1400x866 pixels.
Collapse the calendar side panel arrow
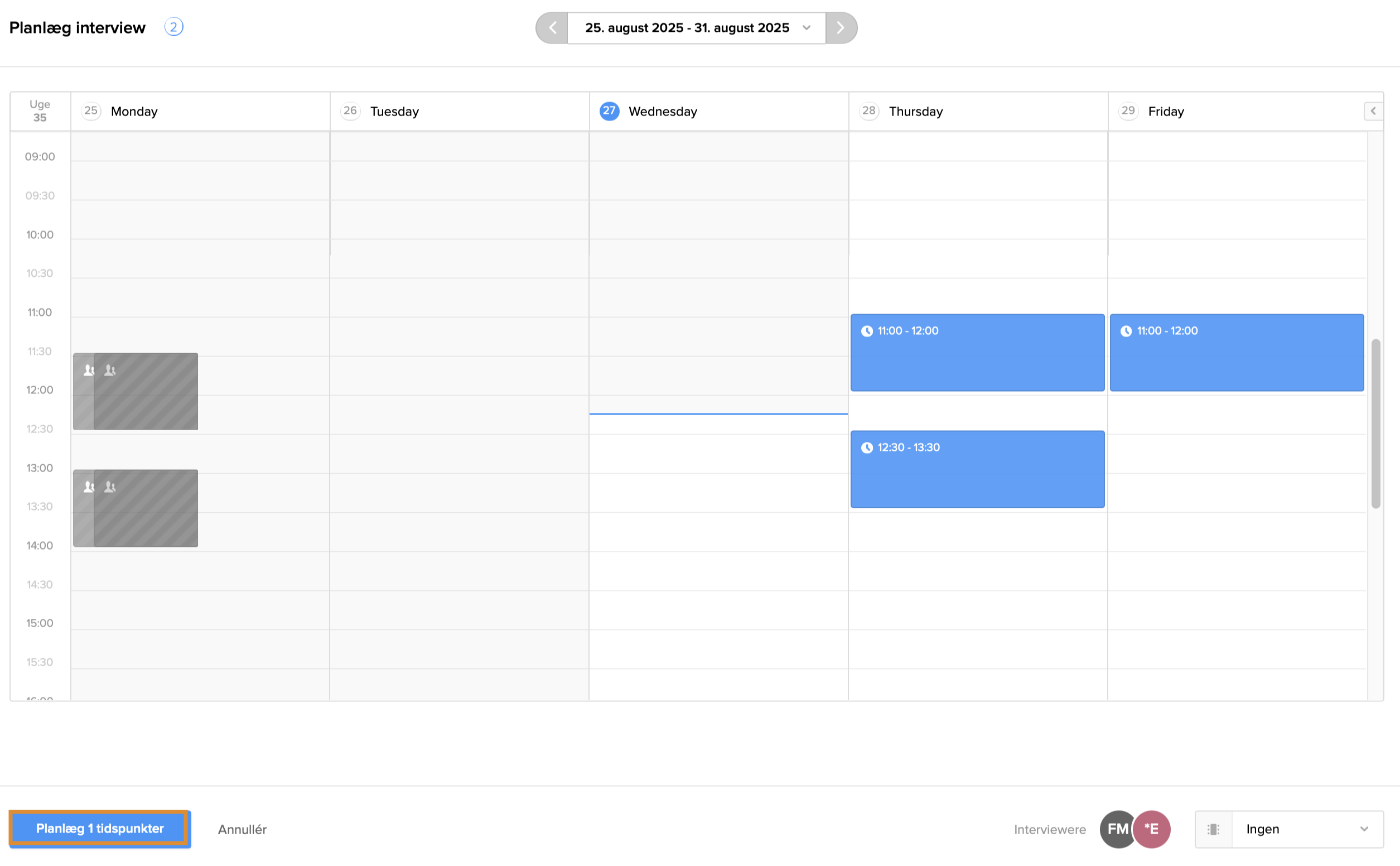1373,111
